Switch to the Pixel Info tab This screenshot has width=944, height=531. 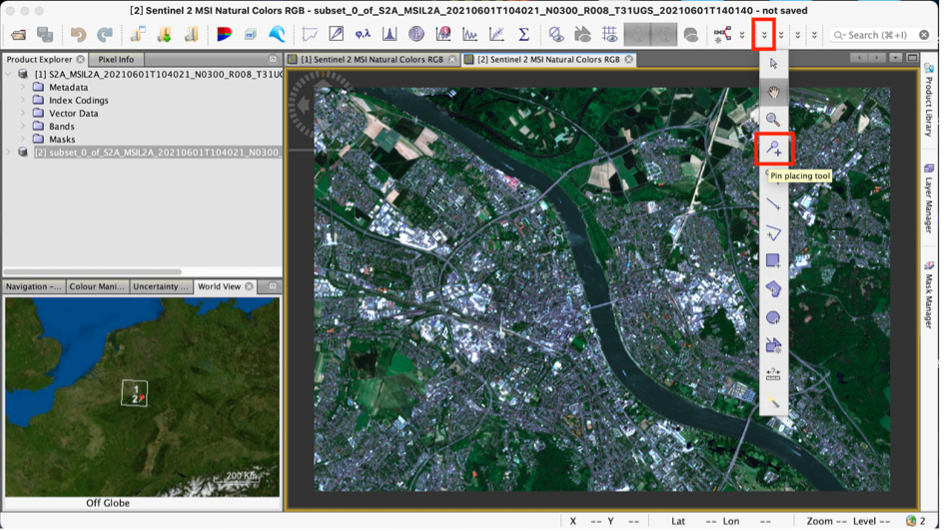click(x=116, y=59)
